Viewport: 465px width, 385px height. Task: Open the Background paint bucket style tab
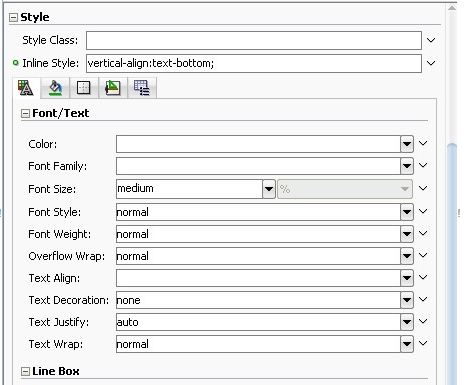click(55, 88)
